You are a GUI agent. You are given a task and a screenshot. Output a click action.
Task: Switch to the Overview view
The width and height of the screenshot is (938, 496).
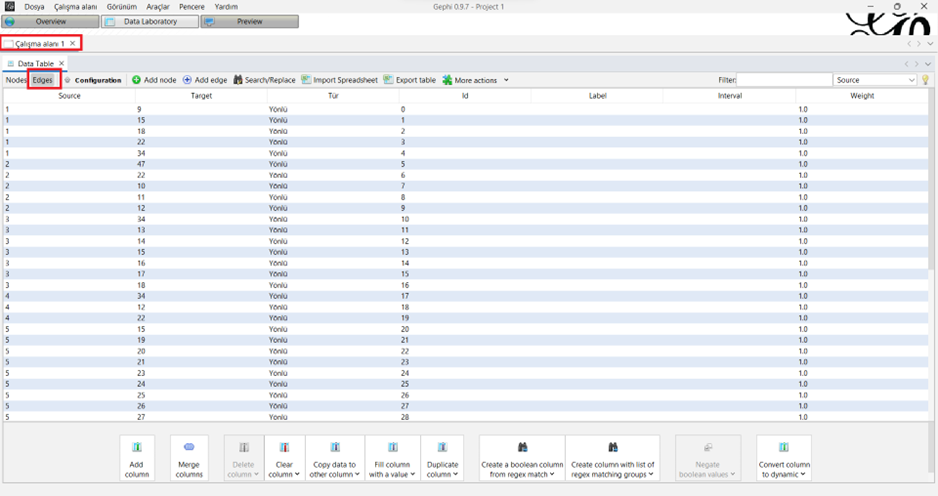(x=50, y=22)
